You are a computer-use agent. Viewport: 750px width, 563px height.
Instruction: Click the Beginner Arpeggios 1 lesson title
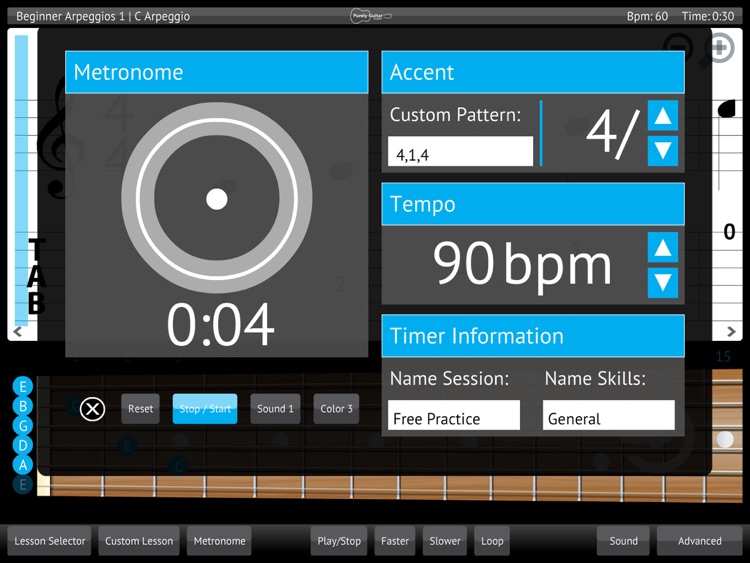pos(103,16)
